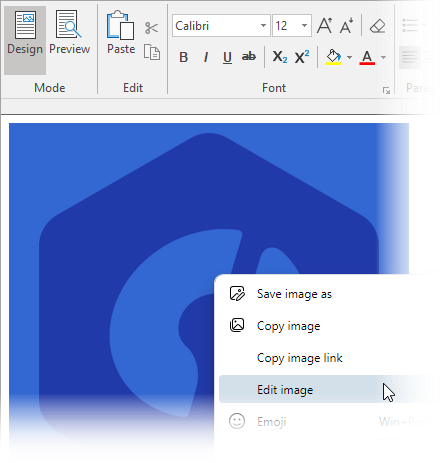This screenshot has width=442, height=463.
Task: Cut selection with the scissors icon
Action: point(152,28)
